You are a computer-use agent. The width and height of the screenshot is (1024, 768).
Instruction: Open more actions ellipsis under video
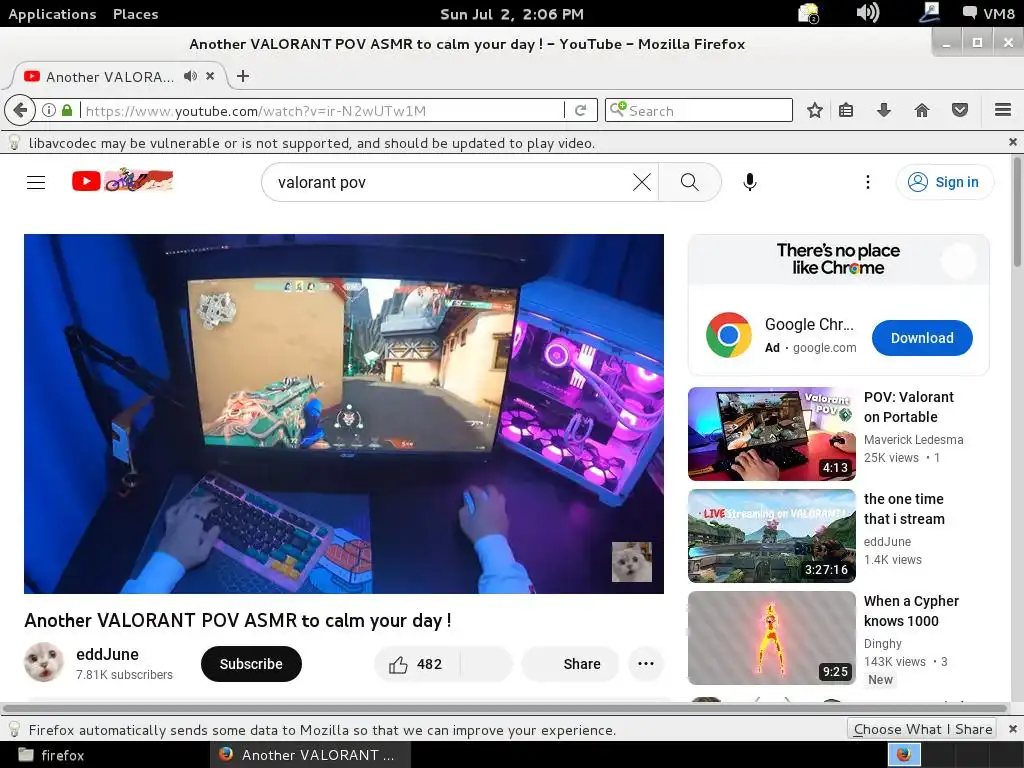[x=646, y=664]
